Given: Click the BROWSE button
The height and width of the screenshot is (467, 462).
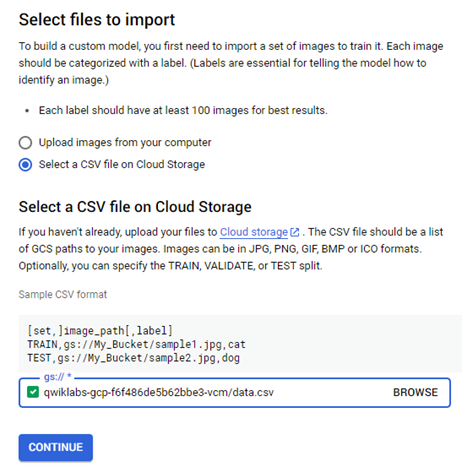Looking at the screenshot, I should 415,392.
